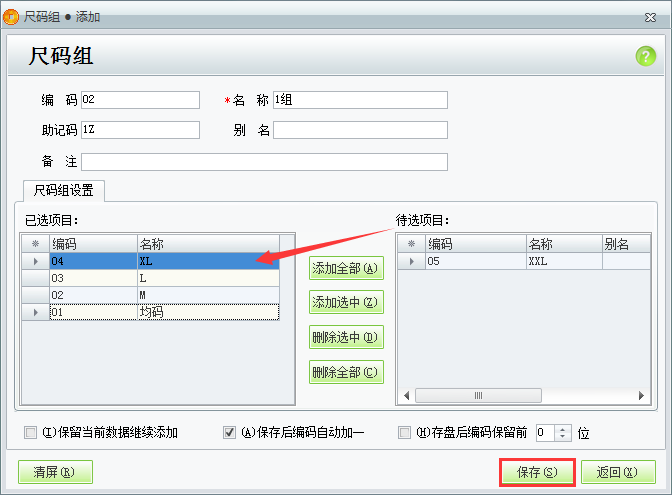The image size is (672, 495).
Task: Click the 保存(S) save button
Action: point(536,472)
